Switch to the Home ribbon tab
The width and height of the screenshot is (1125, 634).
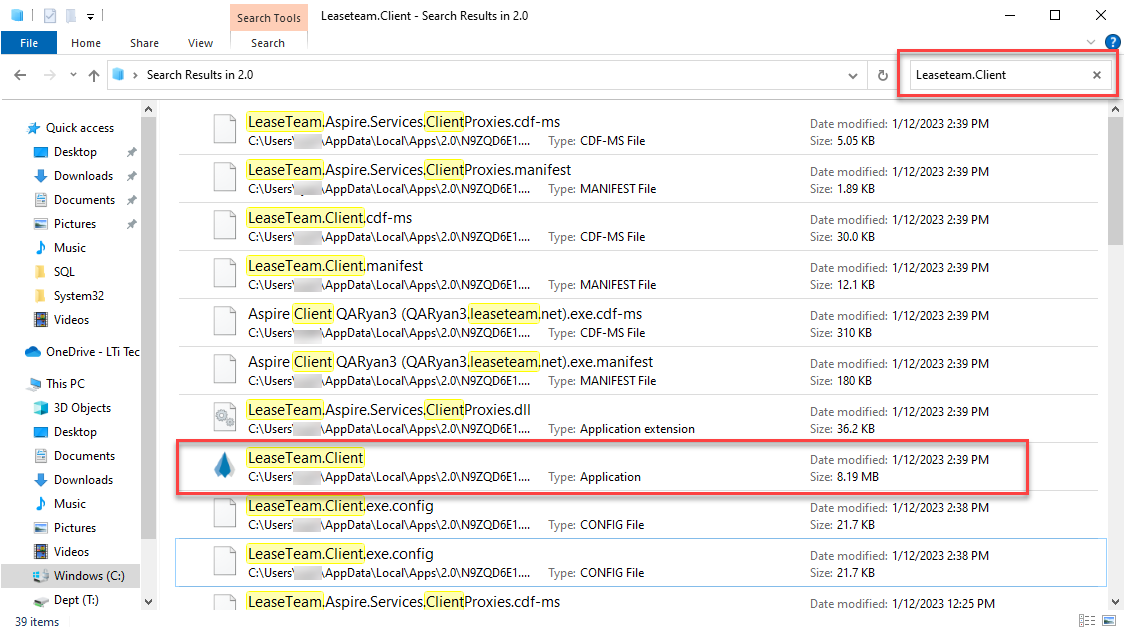click(x=86, y=43)
